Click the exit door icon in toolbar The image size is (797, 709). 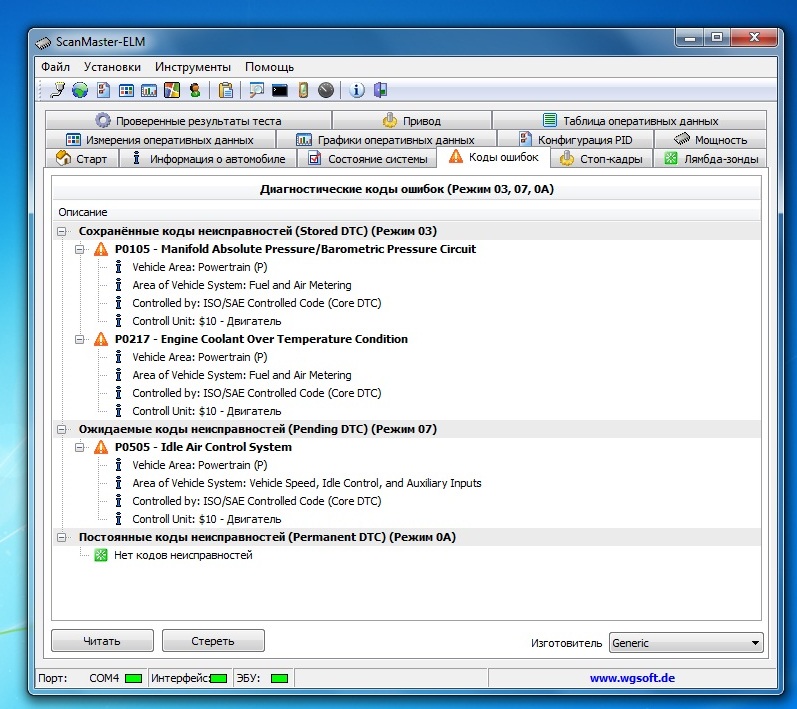[x=380, y=90]
